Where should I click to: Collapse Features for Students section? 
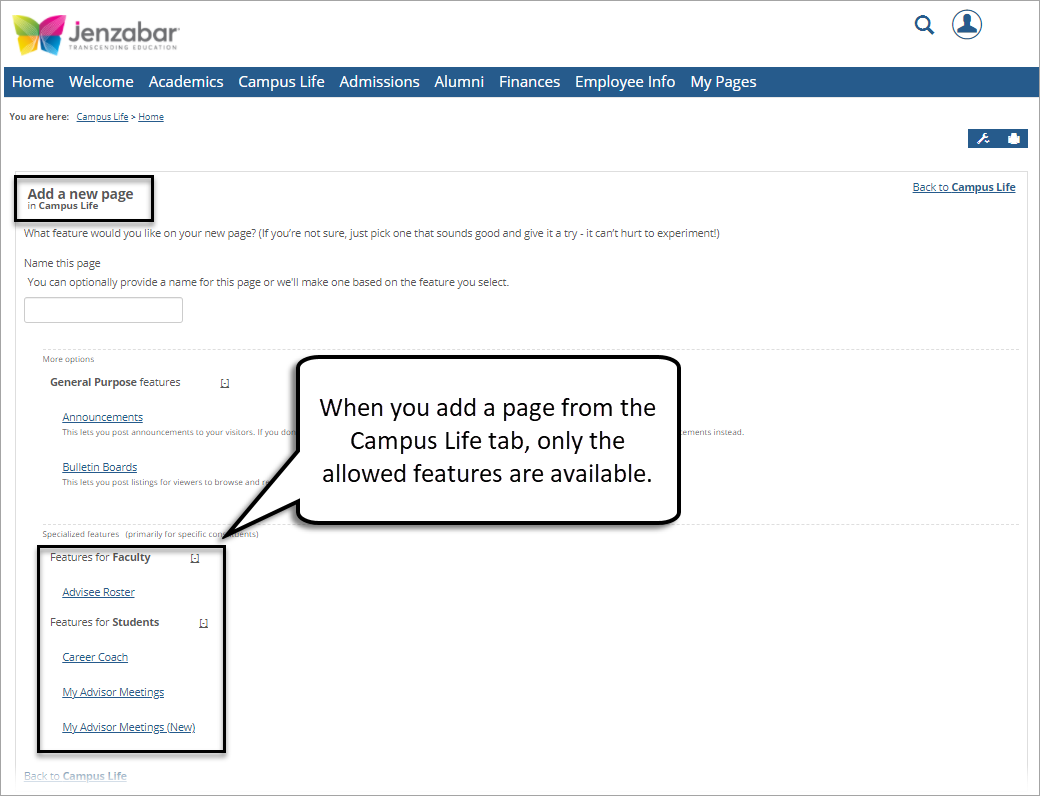(x=204, y=624)
